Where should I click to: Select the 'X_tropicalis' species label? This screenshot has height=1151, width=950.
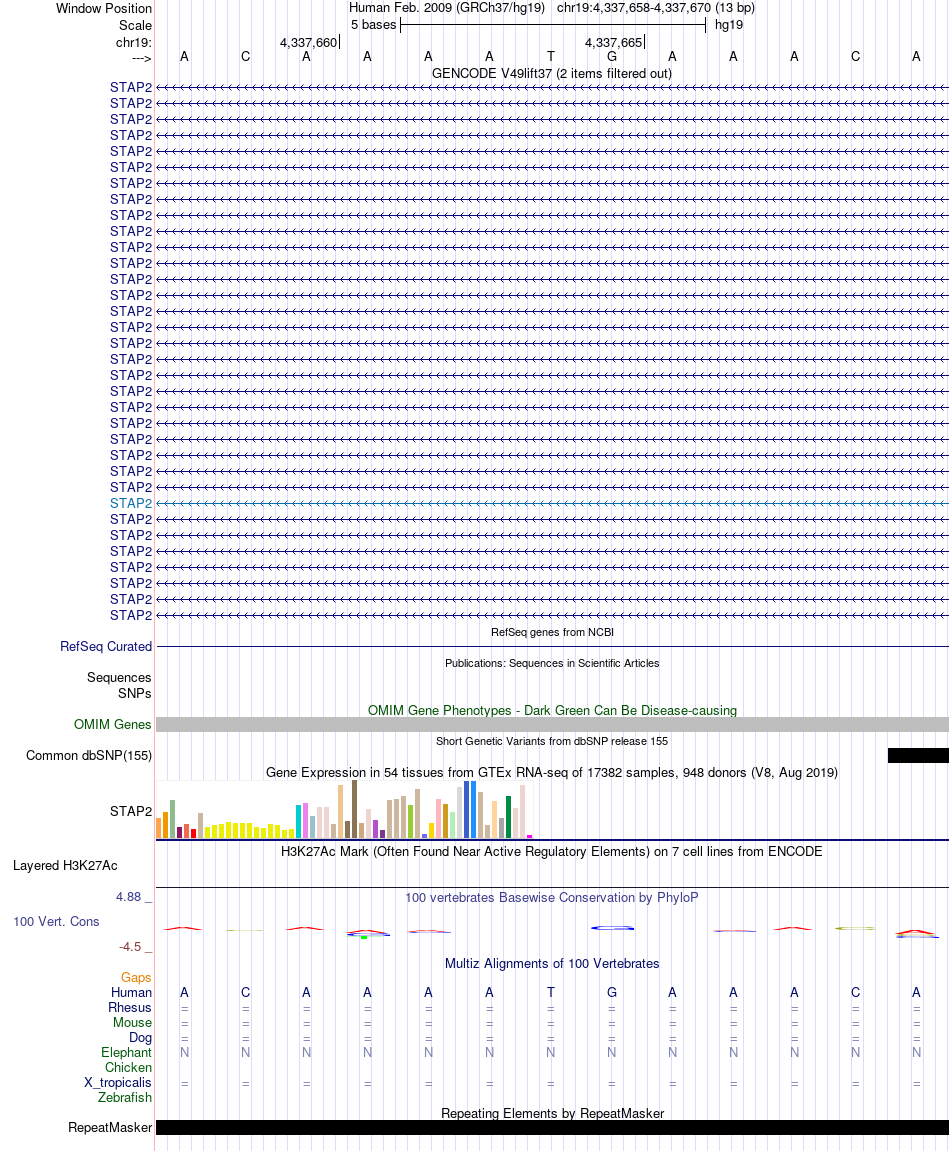coord(117,1083)
